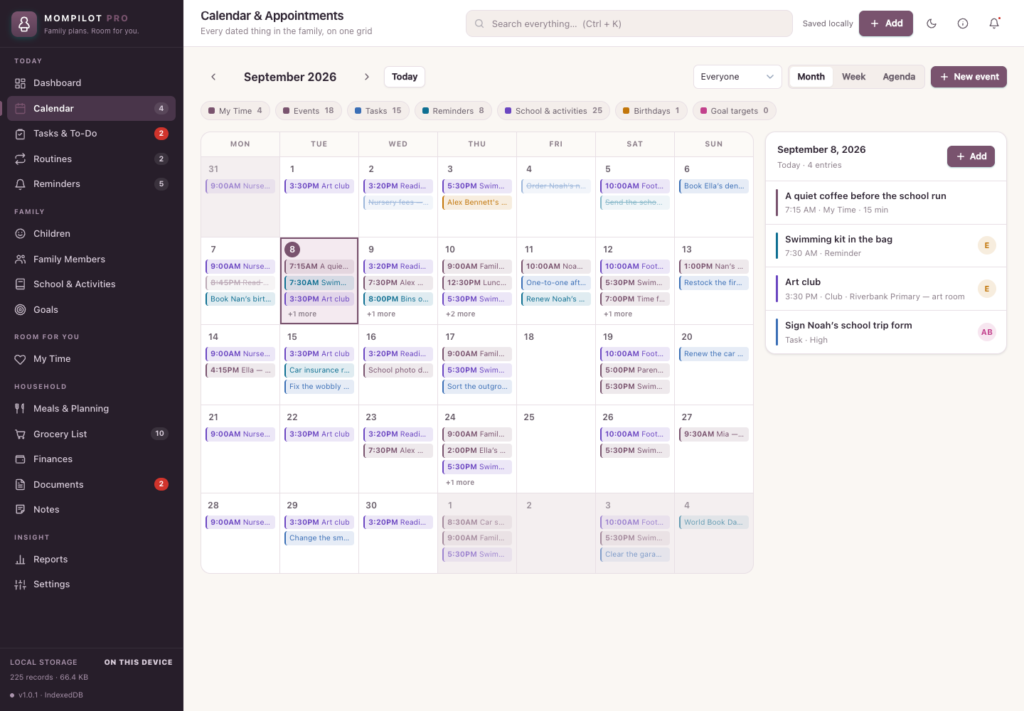The width and height of the screenshot is (1024, 711).
Task: Open 'Swimming kit in the bag' reminder entry
Action: pyautogui.click(x=886, y=246)
